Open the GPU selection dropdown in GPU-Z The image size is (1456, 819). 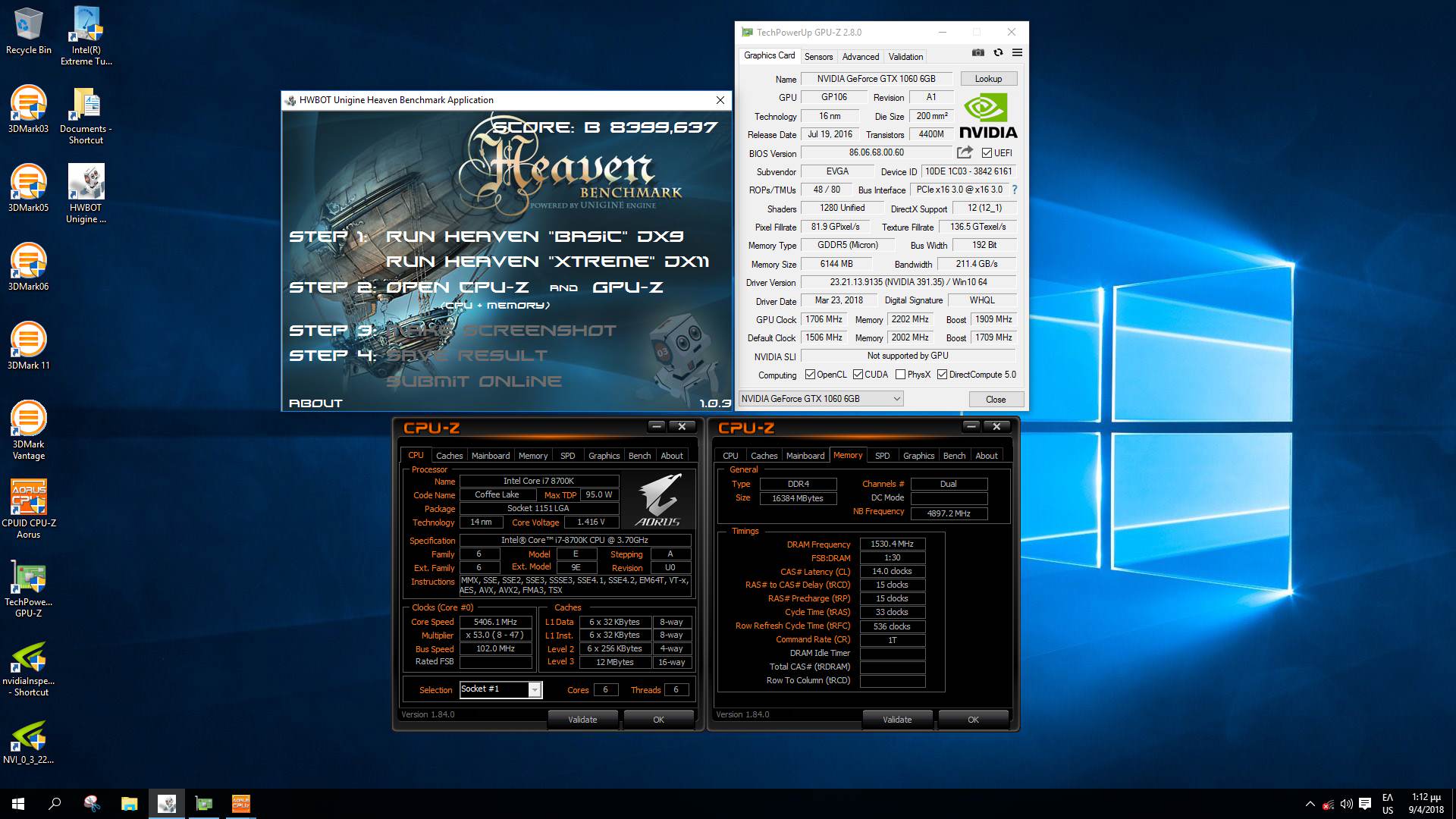[821, 399]
